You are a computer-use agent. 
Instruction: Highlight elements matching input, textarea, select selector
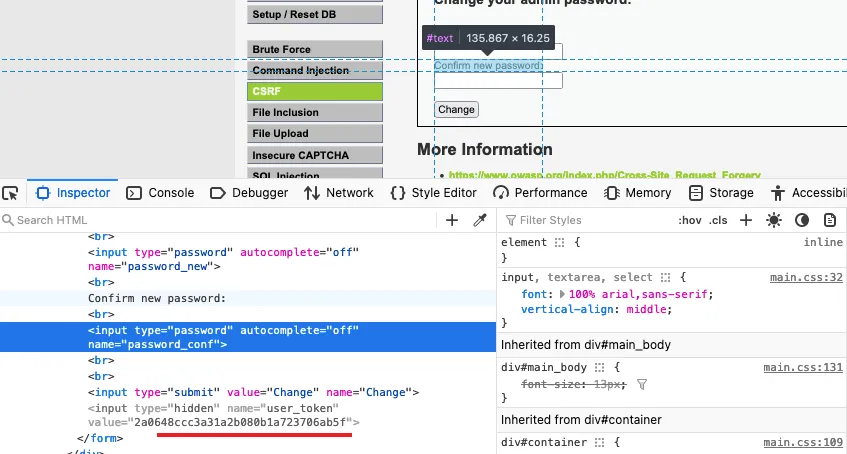[x=666, y=277]
